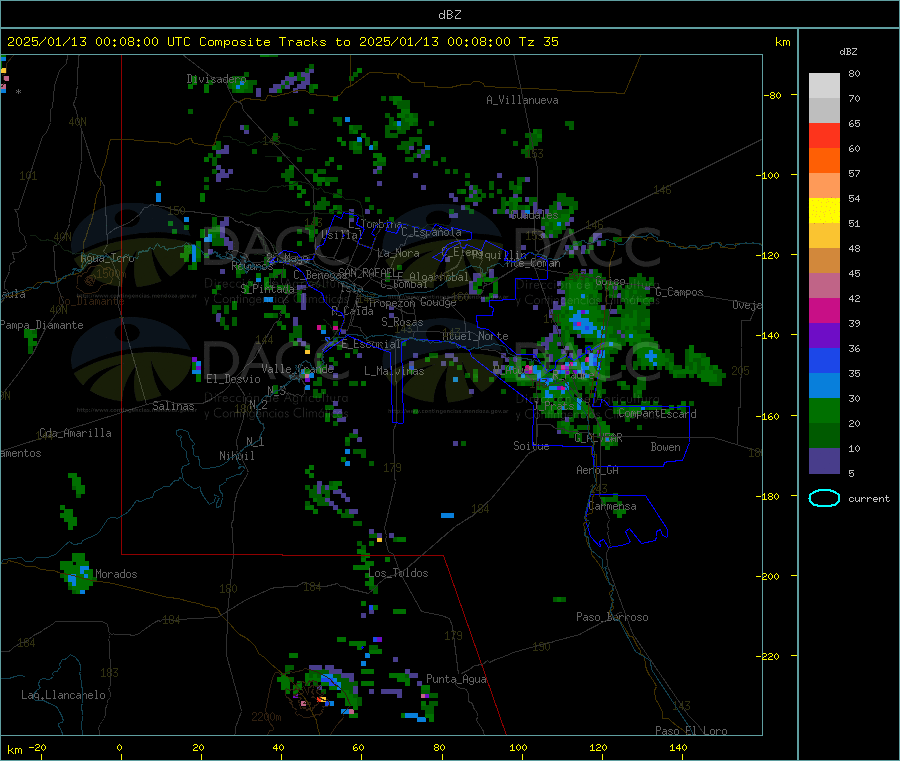Viewport: 900px width, 761px height.
Task: Select the Aero_GA label
Action: coord(598,470)
